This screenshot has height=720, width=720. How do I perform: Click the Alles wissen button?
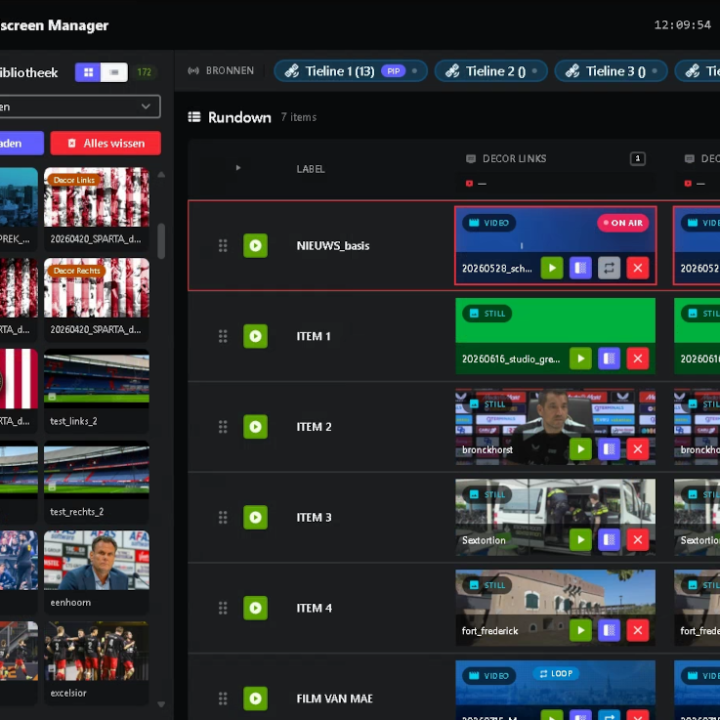[x=106, y=143]
